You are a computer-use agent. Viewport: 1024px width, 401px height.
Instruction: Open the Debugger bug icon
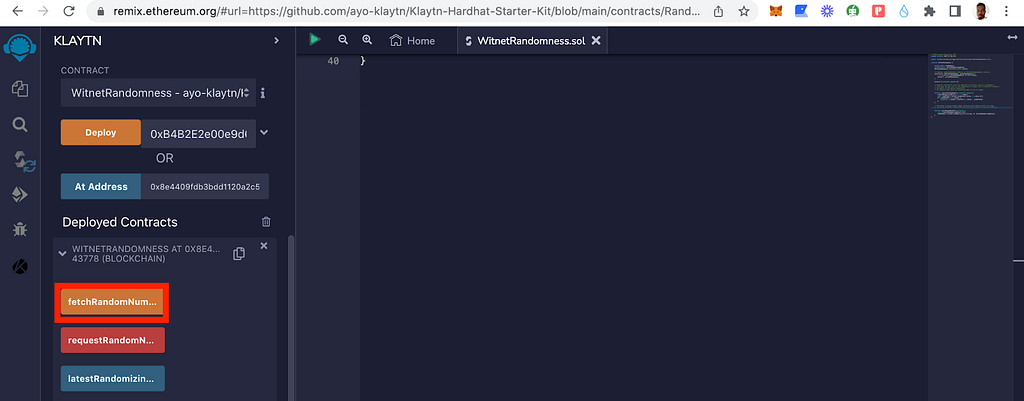pyautogui.click(x=20, y=229)
